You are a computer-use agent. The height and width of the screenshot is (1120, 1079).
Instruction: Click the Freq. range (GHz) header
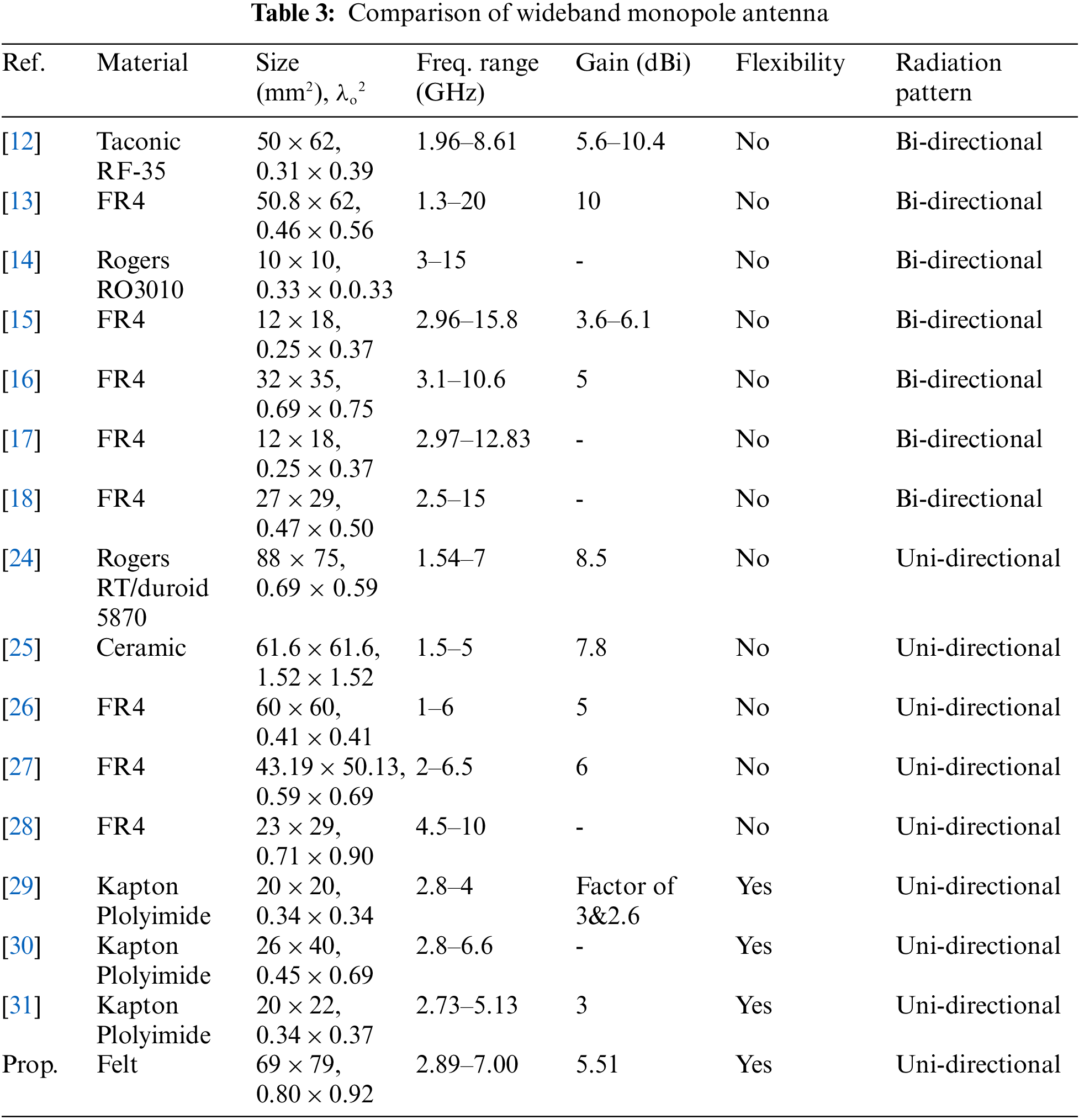coord(477,77)
